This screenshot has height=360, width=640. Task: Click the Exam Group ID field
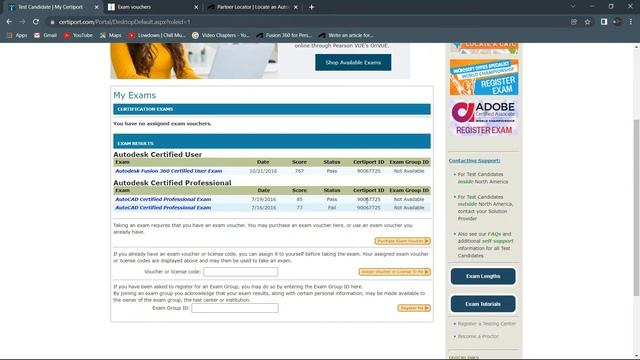pos(235,308)
